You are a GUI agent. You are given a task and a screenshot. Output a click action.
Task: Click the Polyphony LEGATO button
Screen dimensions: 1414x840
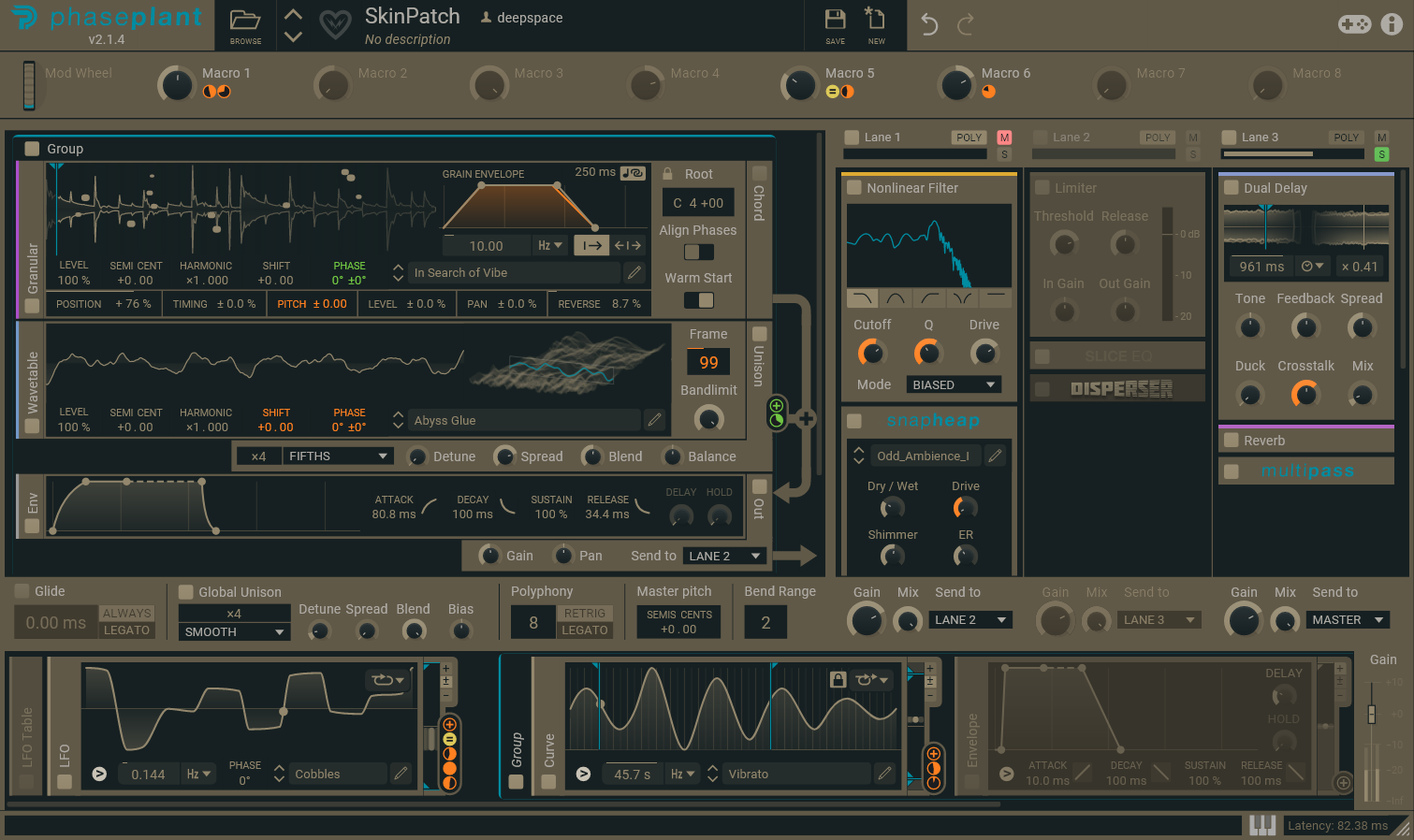point(585,630)
